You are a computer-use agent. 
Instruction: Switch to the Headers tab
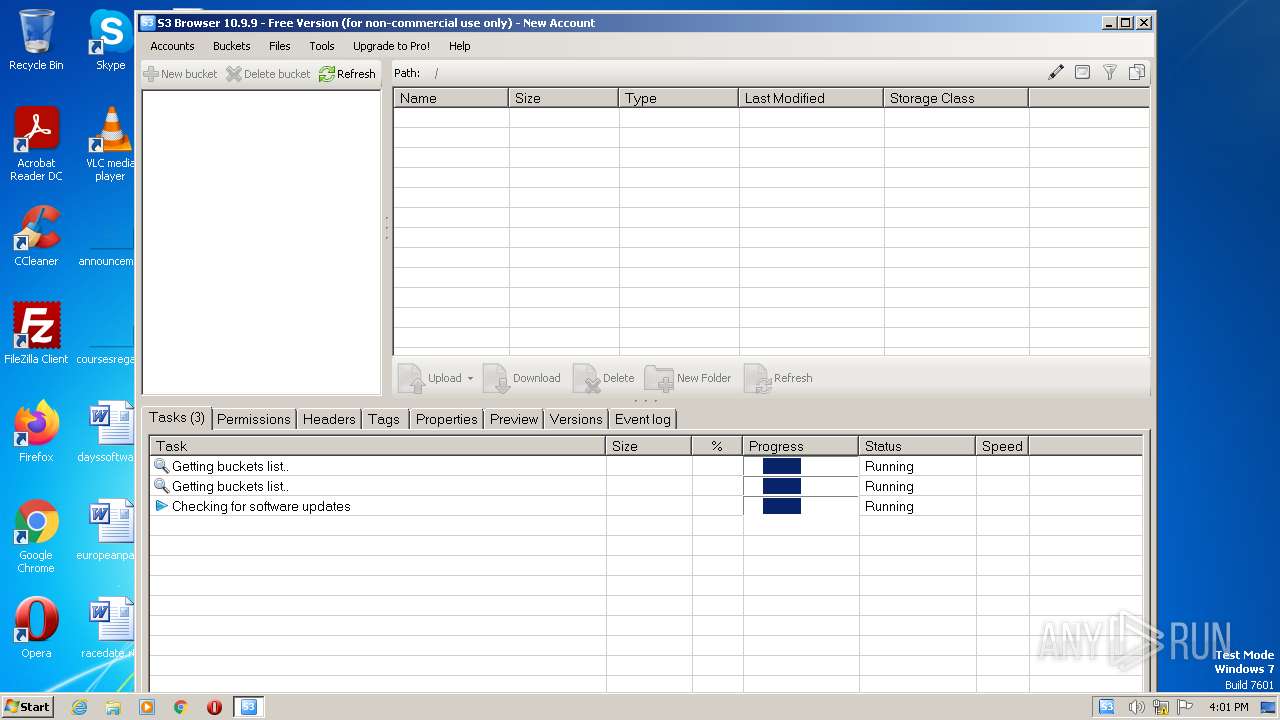329,419
